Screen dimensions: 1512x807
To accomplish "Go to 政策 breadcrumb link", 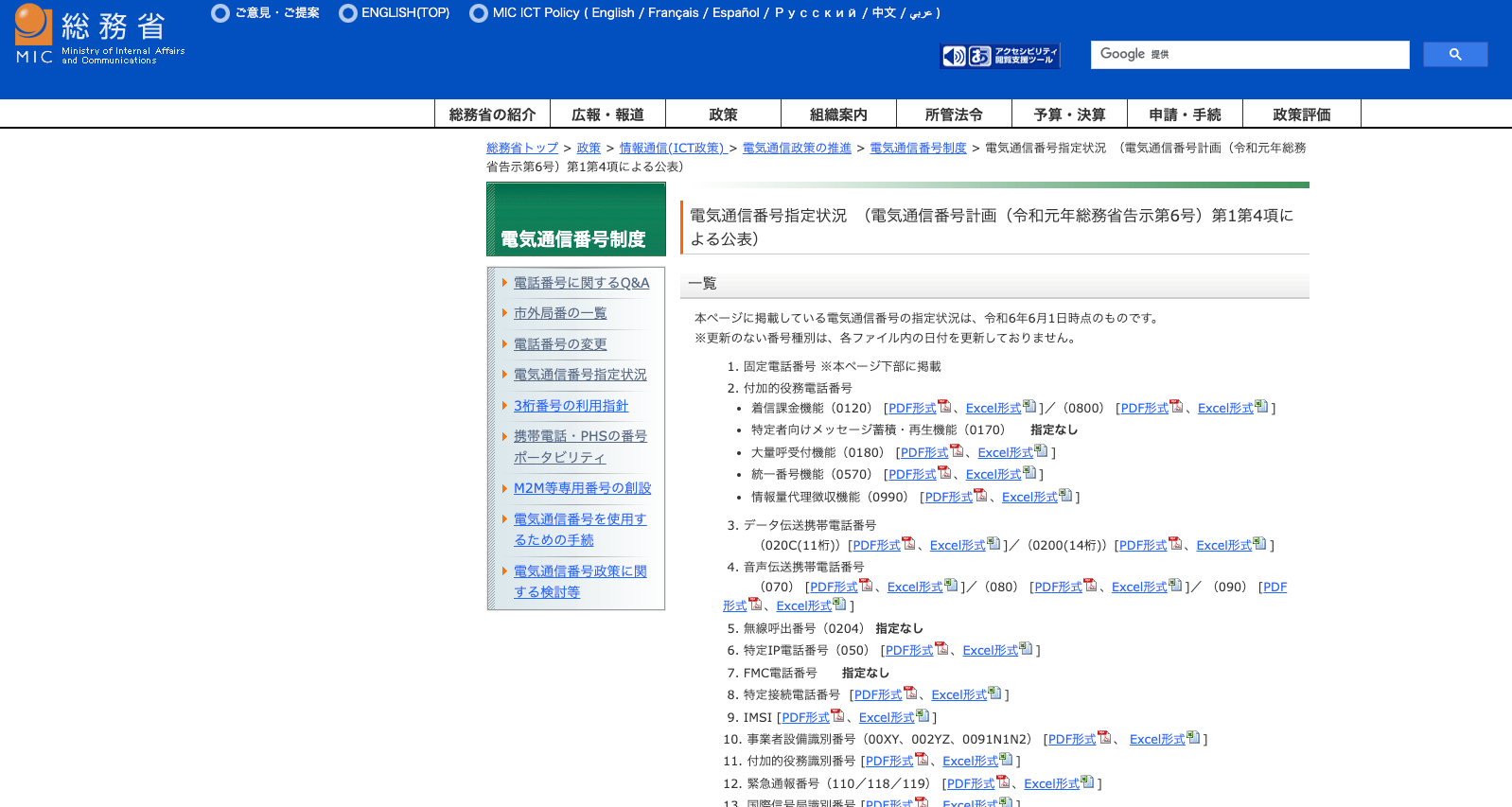I will click(x=589, y=149).
